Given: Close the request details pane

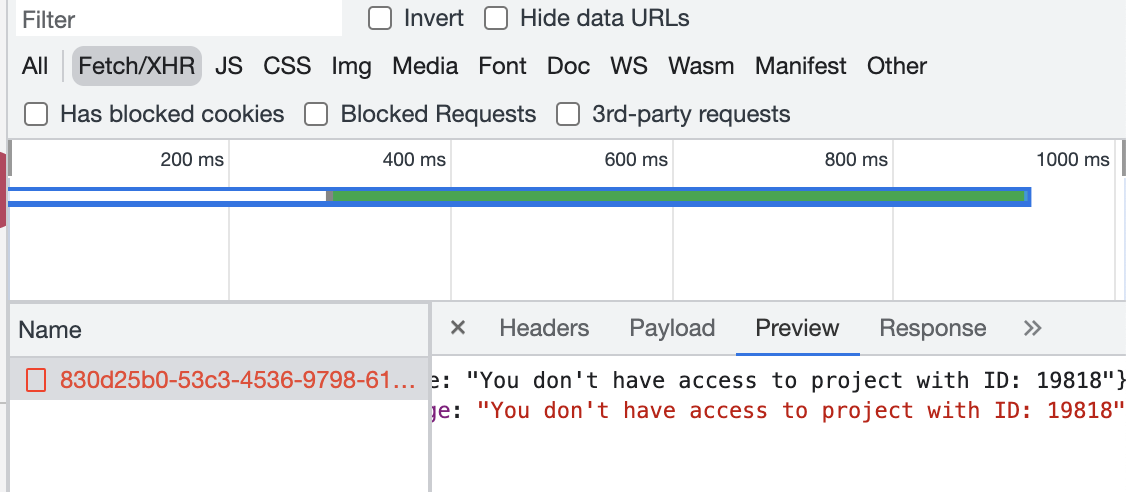Looking at the screenshot, I should point(457,328).
